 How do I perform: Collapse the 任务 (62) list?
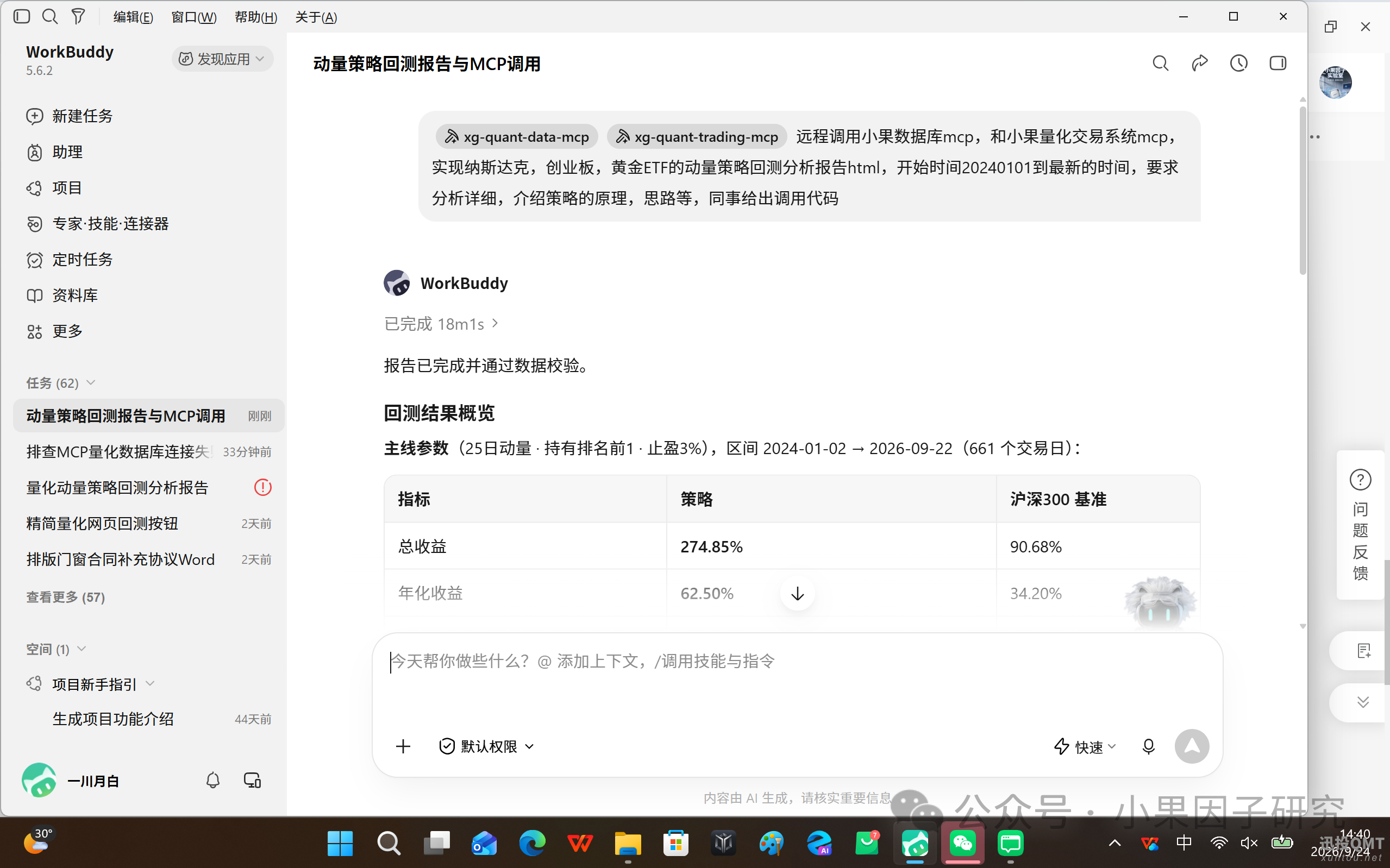(x=61, y=383)
